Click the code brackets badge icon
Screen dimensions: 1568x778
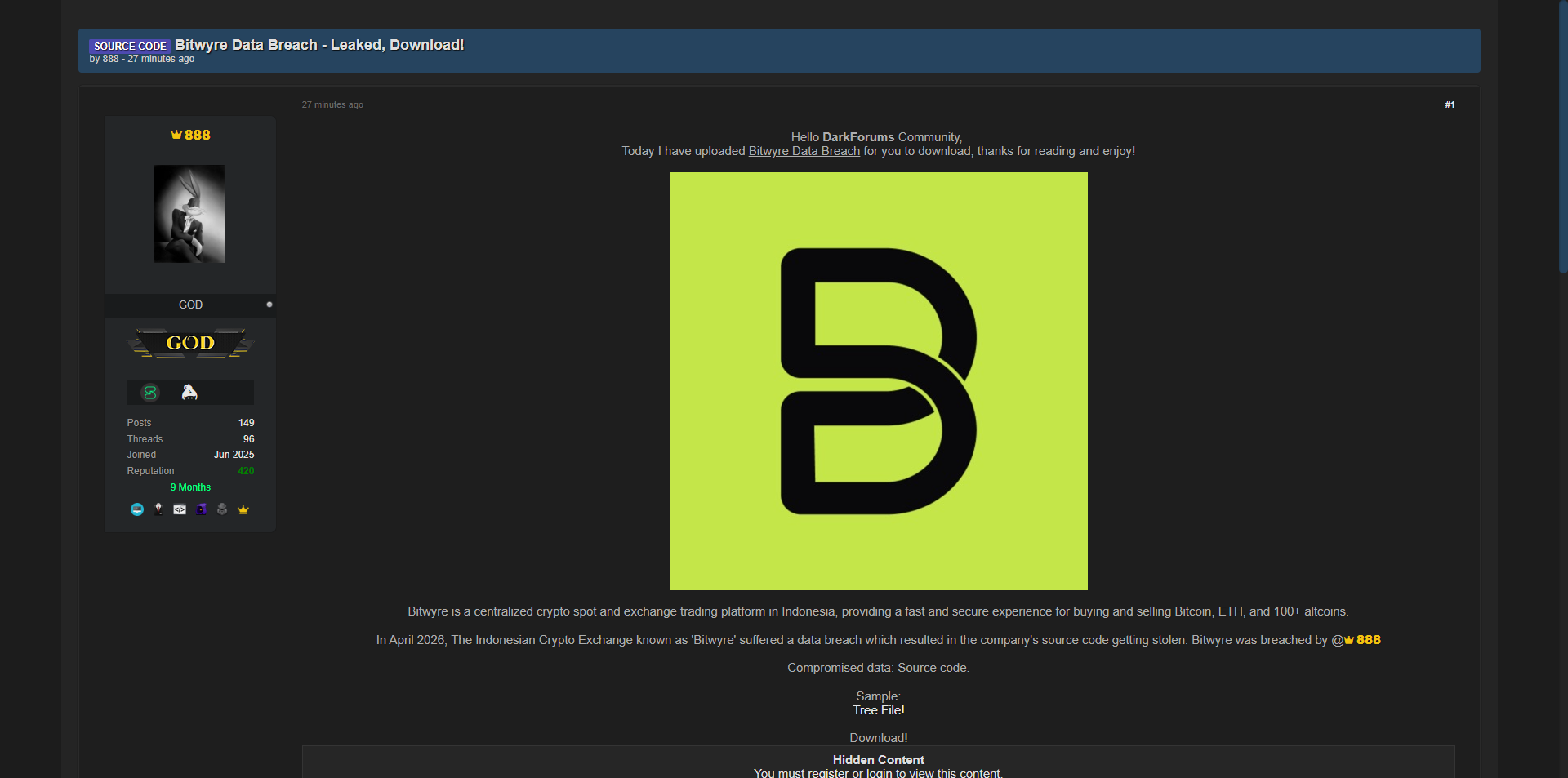180,509
